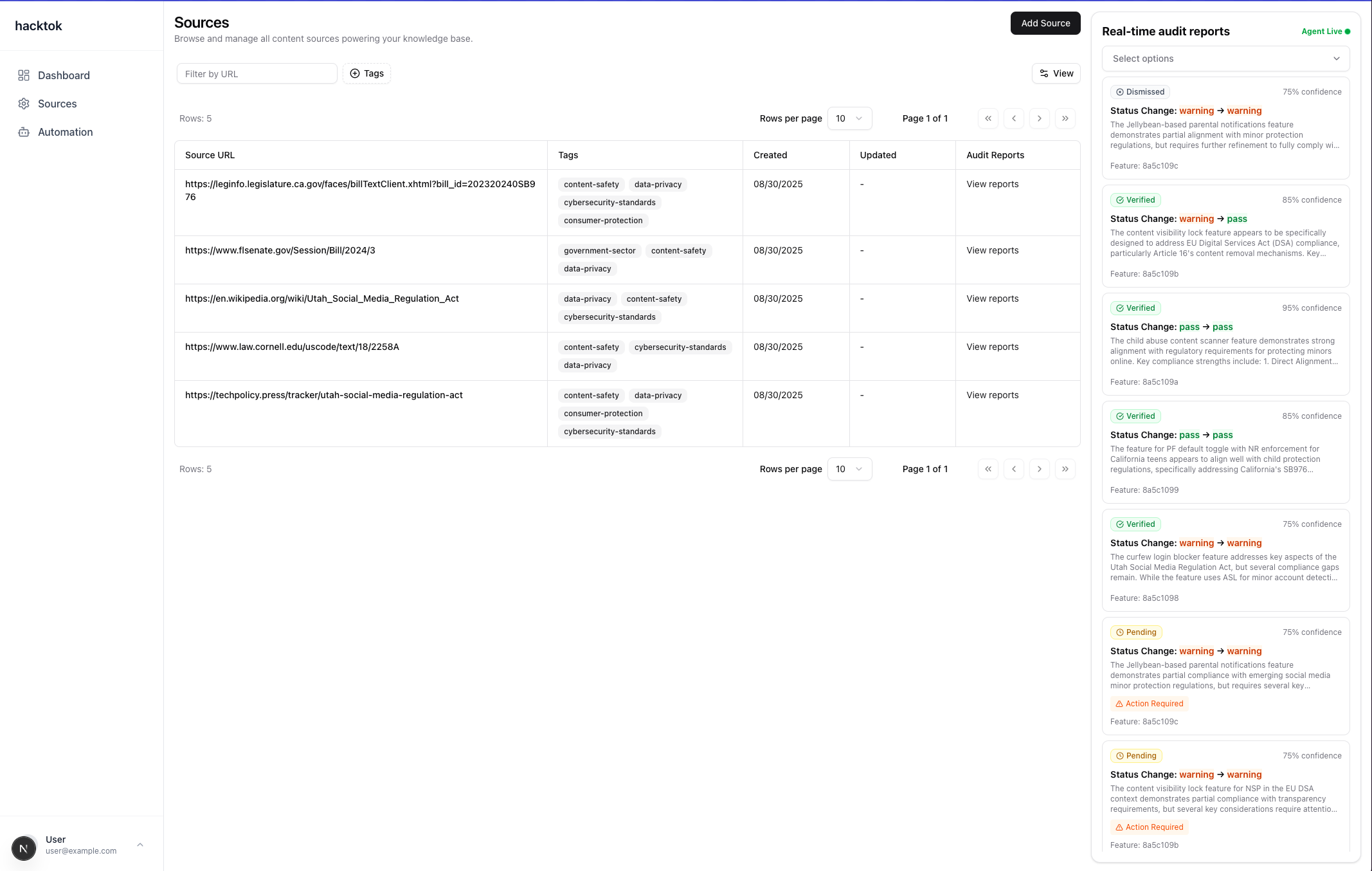Go to the Dashboard page
The height and width of the screenshot is (871, 1372).
(64, 75)
